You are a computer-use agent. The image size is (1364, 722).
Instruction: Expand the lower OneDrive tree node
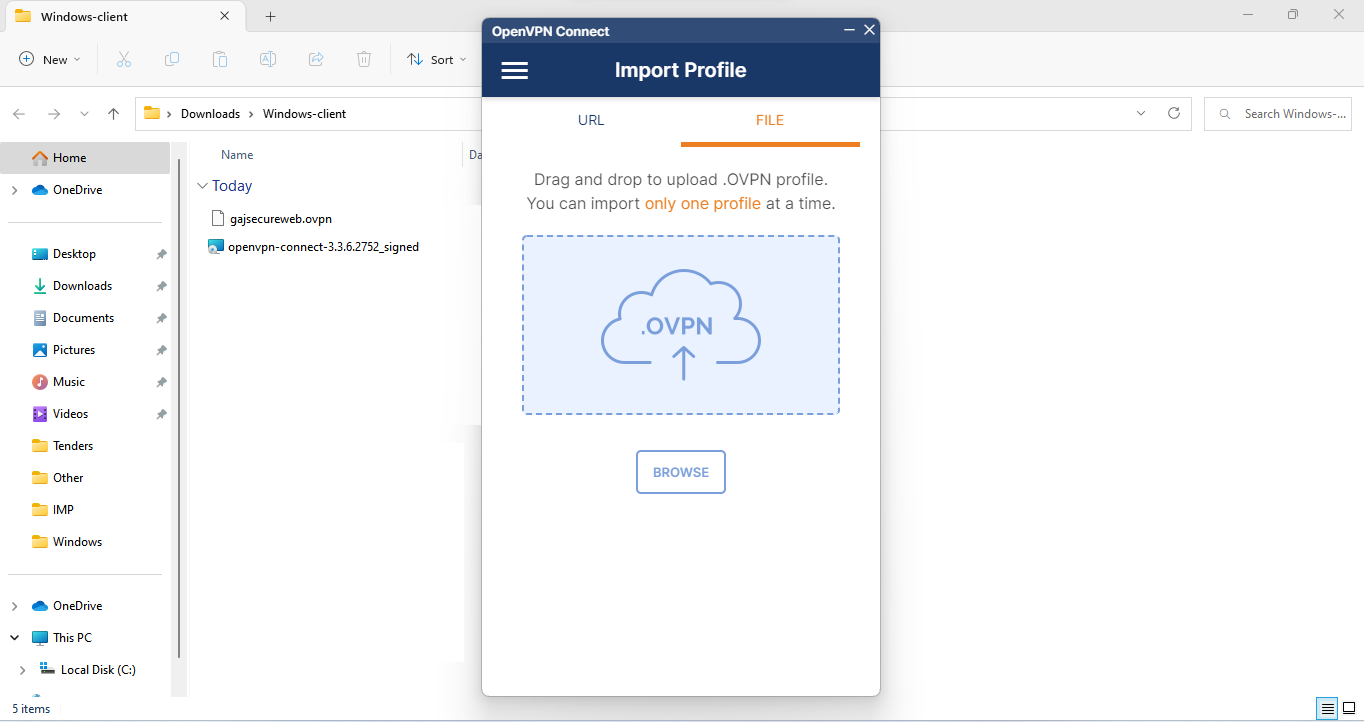click(x=14, y=606)
